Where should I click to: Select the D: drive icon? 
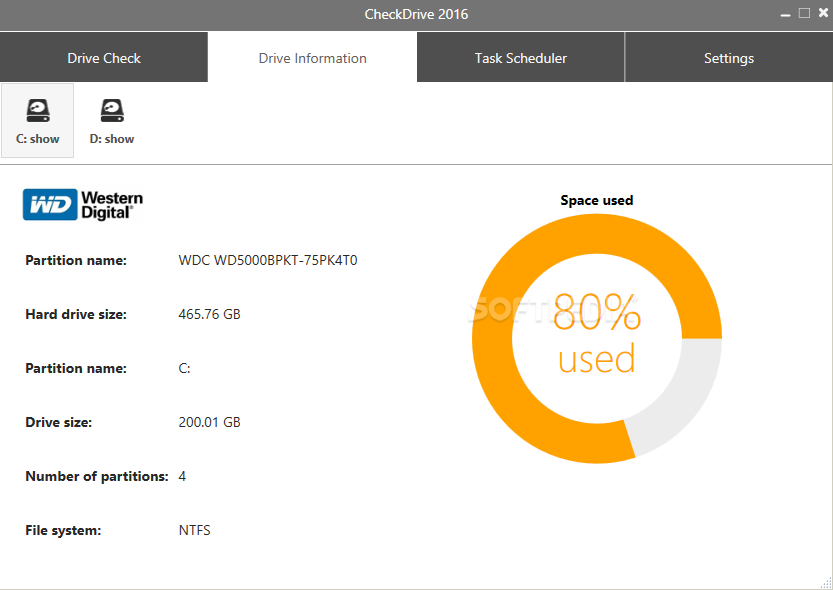coord(112,121)
